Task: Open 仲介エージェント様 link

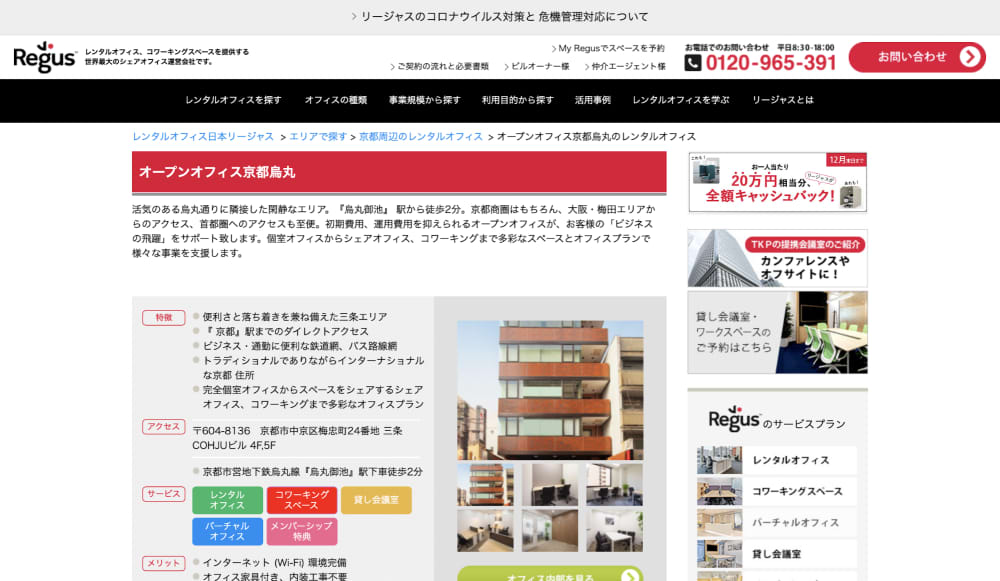Action: [625, 66]
